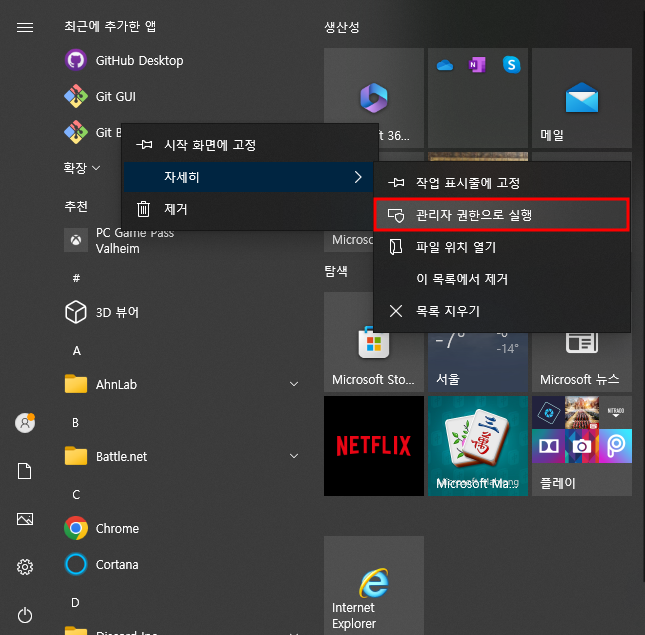This screenshot has height=635, width=645.
Task: Click the B letter header
Action: pyautogui.click(x=76, y=423)
